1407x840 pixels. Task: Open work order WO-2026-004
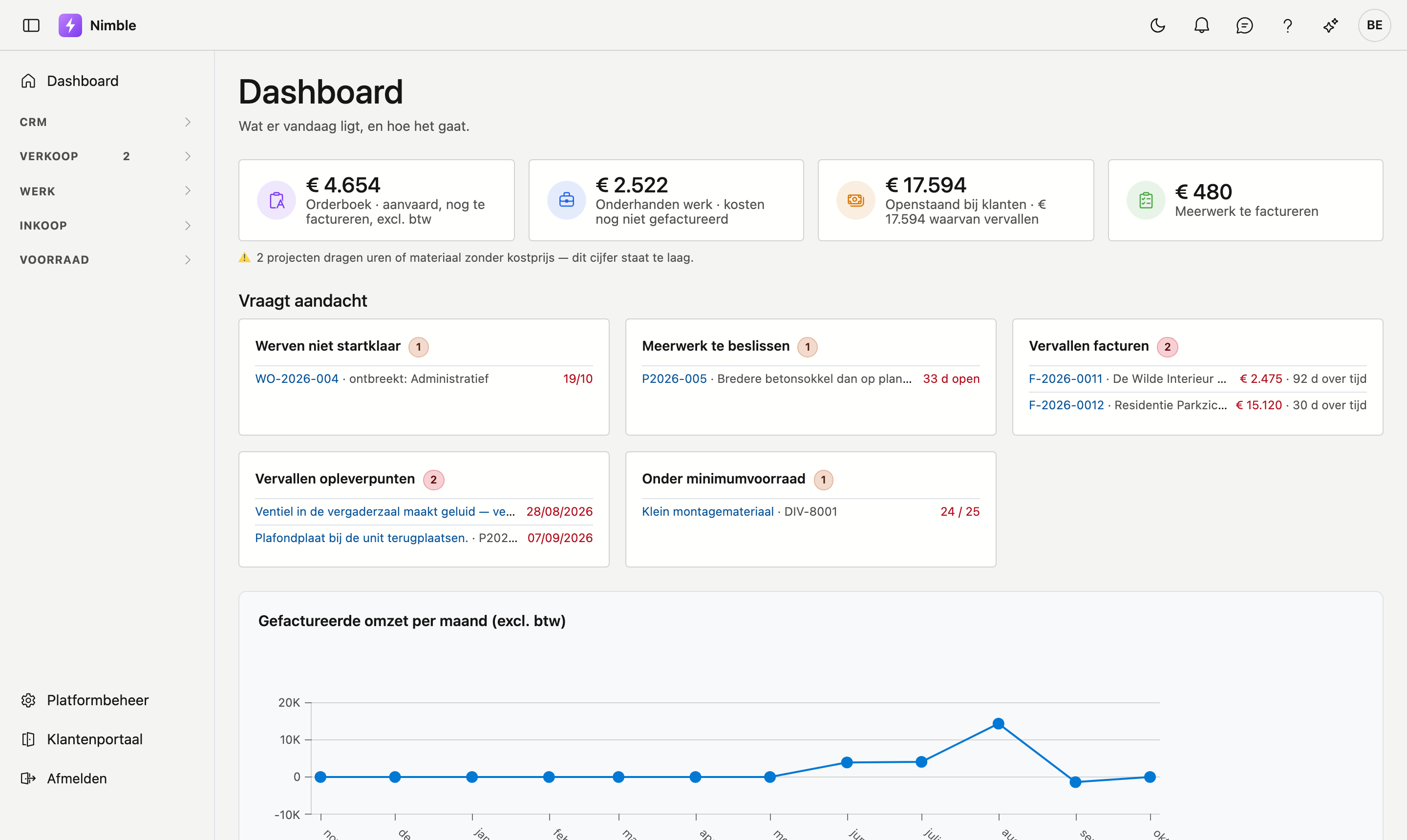[297, 378]
